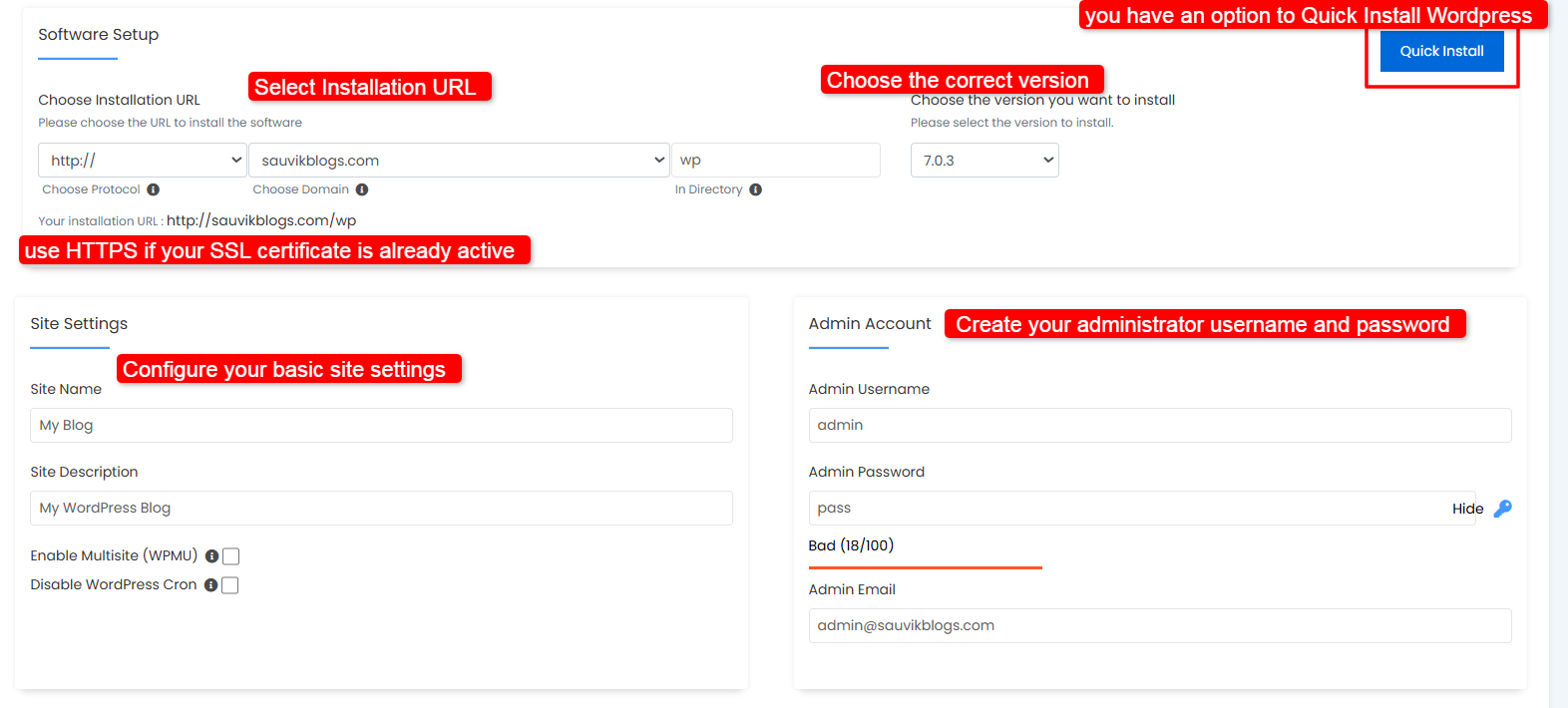Click the key icon to generate password
1568x708 pixels.
pyautogui.click(x=1503, y=509)
